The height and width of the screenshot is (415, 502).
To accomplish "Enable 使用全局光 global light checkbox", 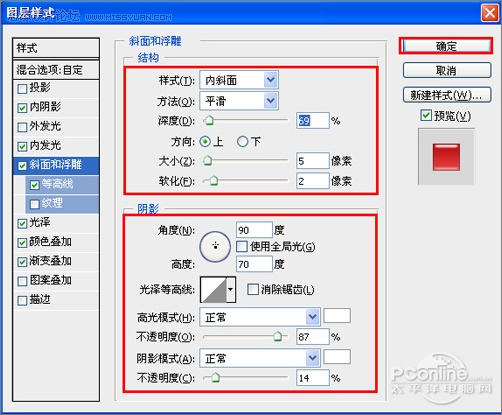I will pos(241,247).
